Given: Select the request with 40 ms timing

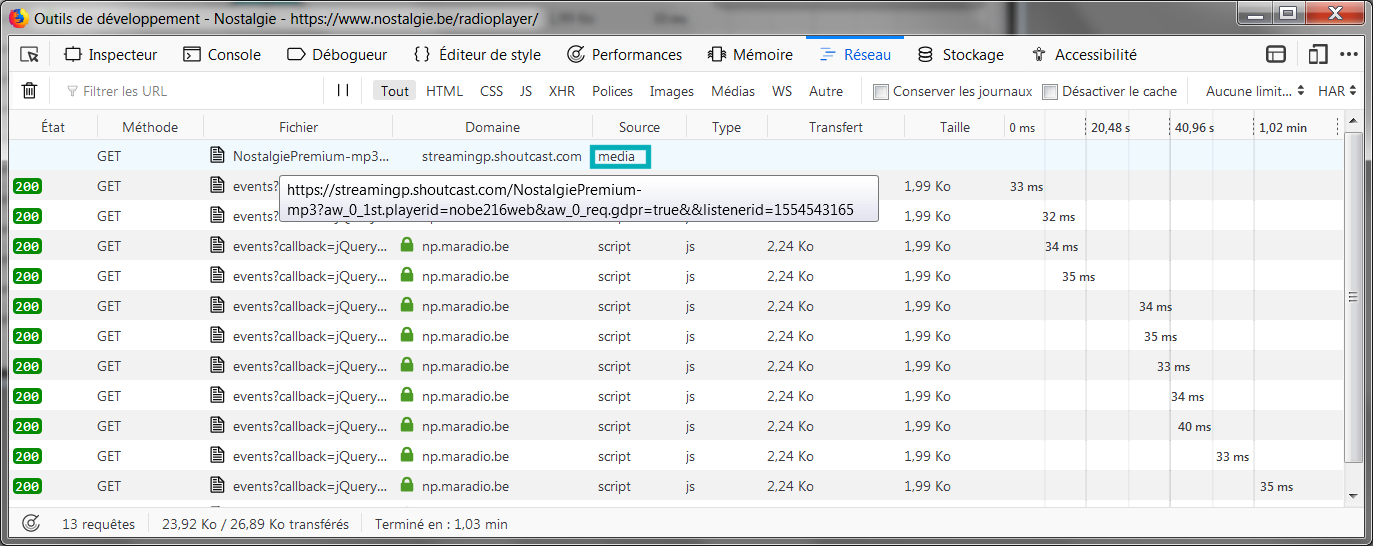Looking at the screenshot, I should 677,426.
